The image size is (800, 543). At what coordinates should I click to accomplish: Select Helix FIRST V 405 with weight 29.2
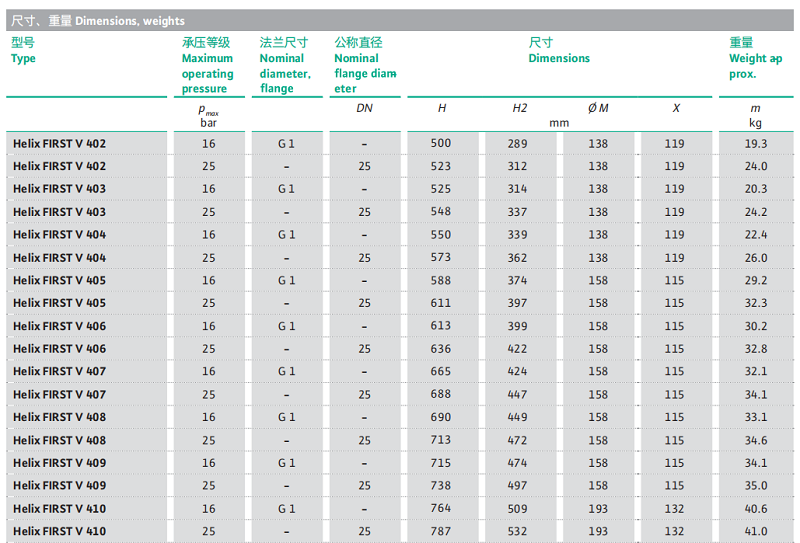(59, 281)
